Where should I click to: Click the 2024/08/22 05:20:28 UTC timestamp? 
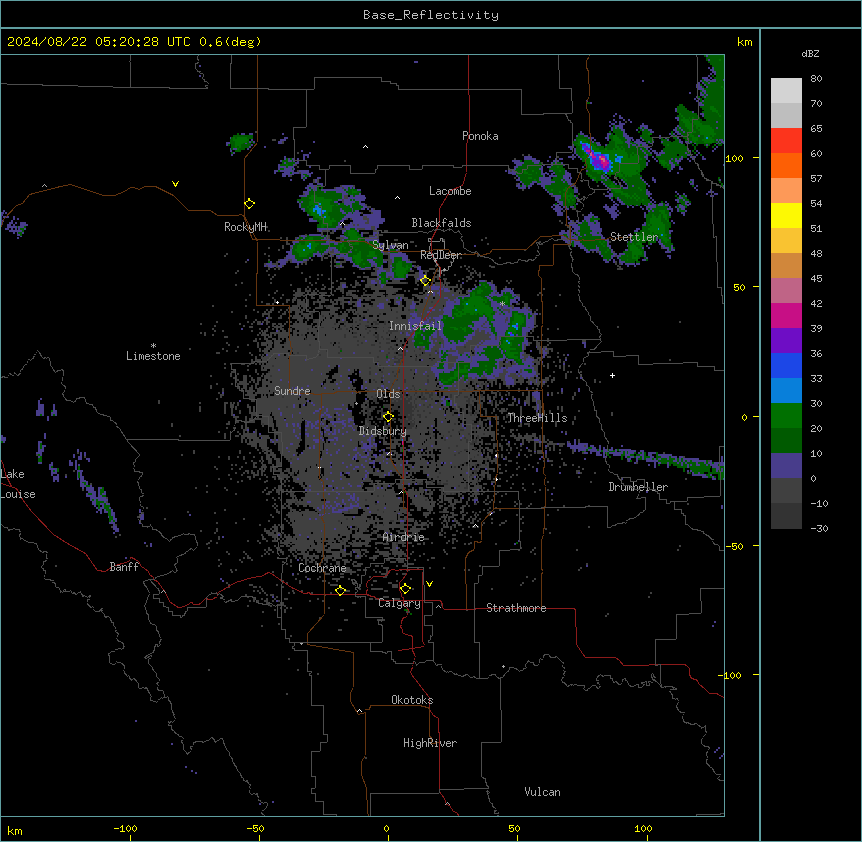pos(99,42)
